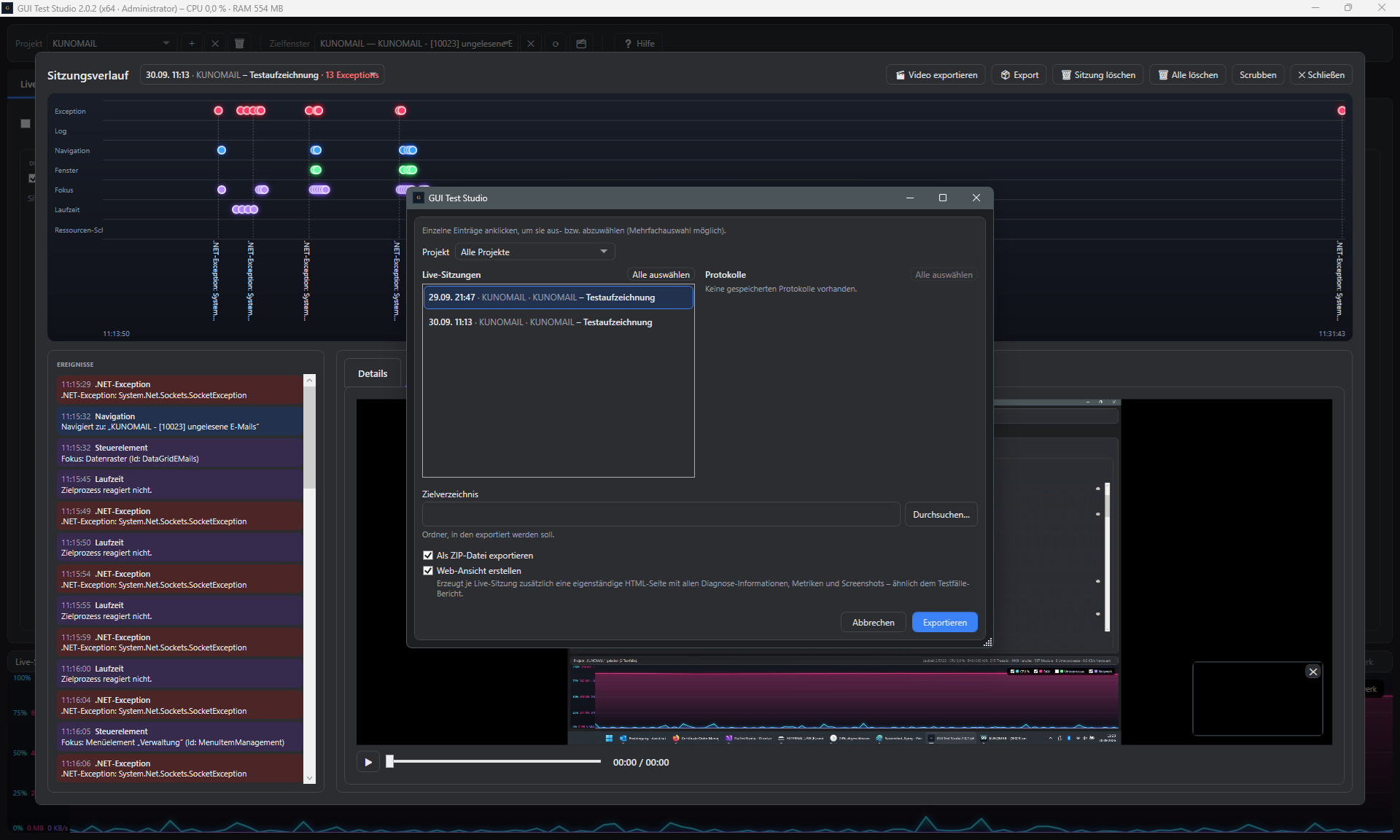Click the stop square icon at the far left edge

pos(26,123)
